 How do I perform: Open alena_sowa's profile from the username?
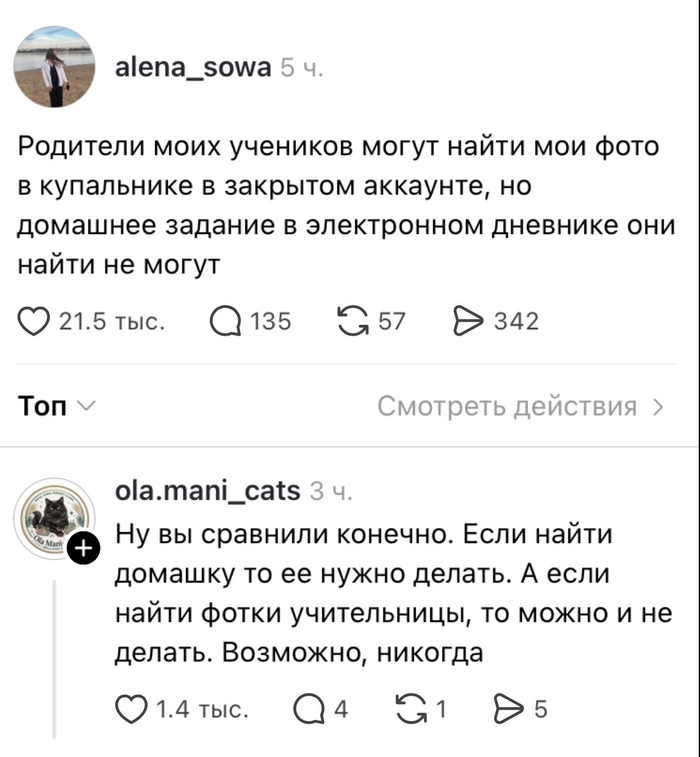pyautogui.click(x=193, y=68)
